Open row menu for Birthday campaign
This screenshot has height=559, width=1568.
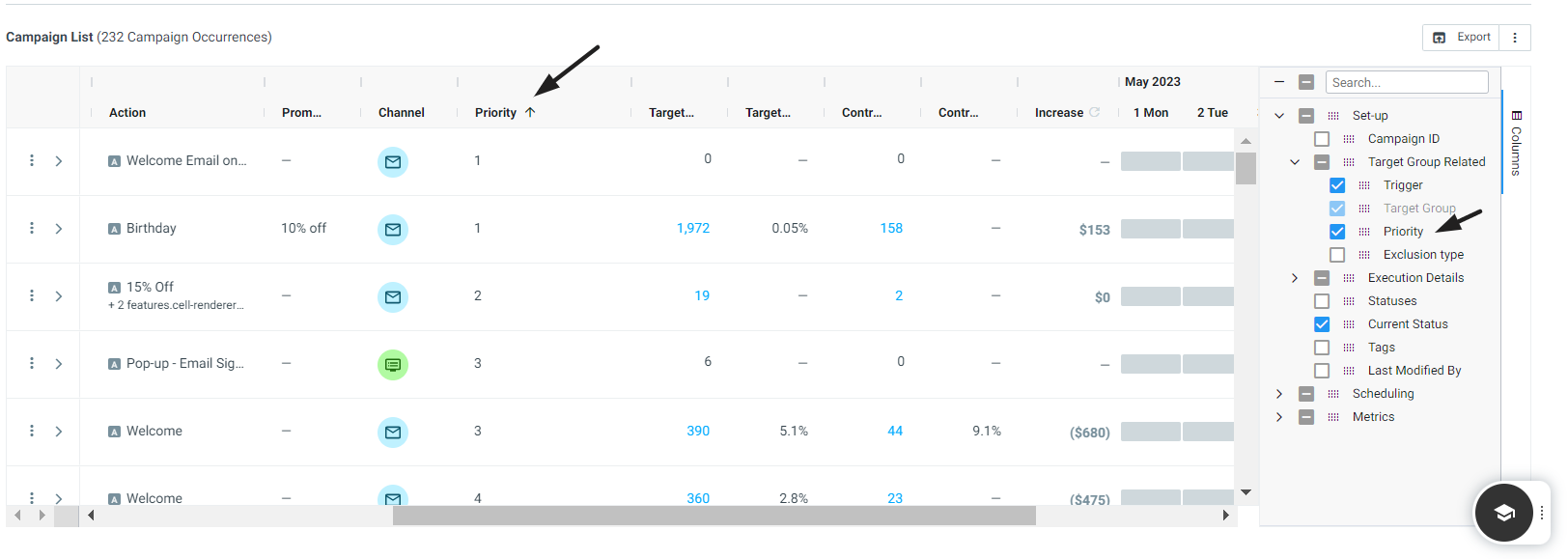pos(32,228)
